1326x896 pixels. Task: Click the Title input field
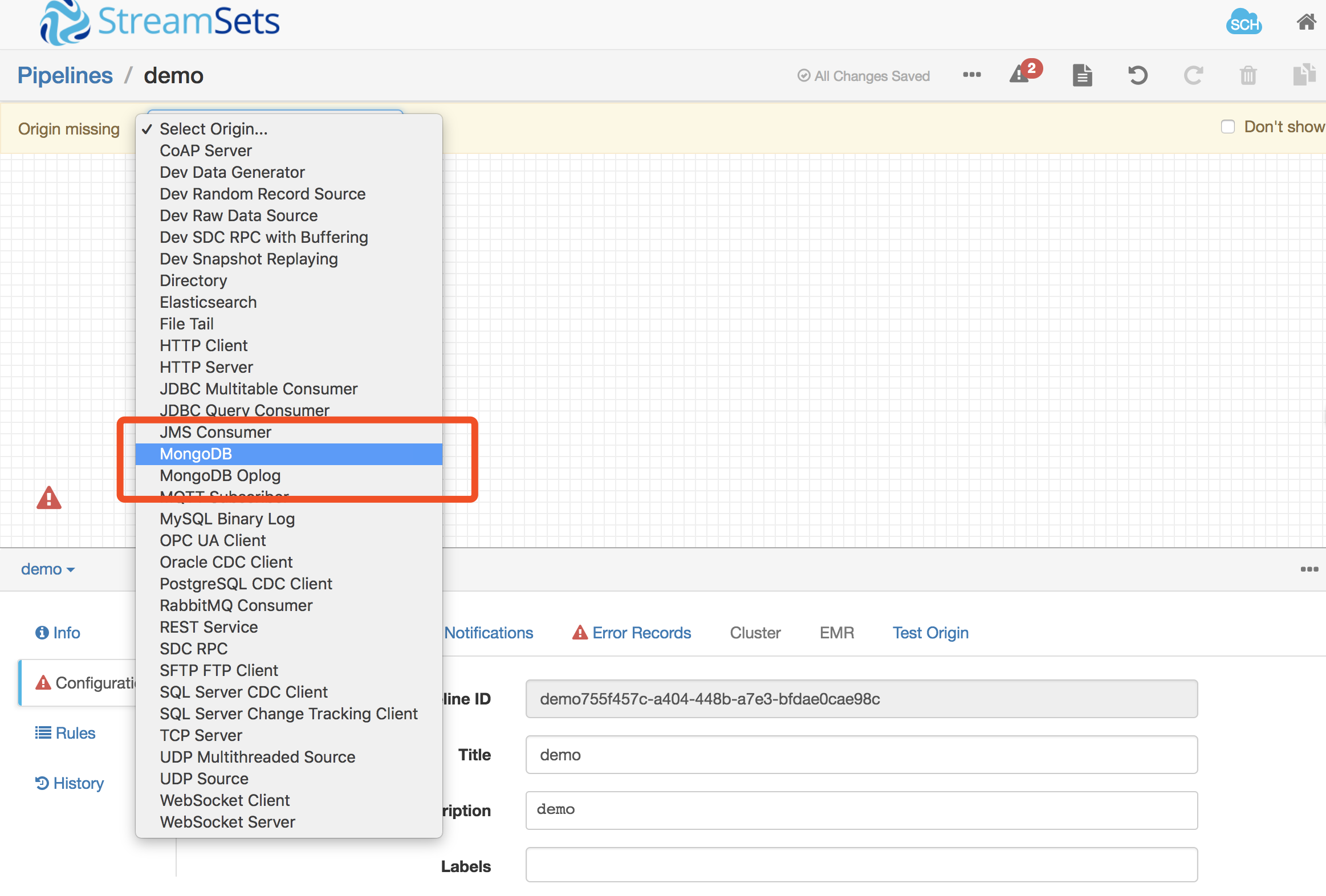click(861, 755)
